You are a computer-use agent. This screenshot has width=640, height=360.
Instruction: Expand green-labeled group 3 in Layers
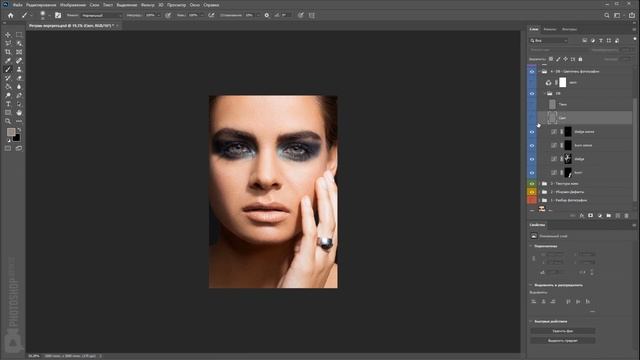(540, 184)
